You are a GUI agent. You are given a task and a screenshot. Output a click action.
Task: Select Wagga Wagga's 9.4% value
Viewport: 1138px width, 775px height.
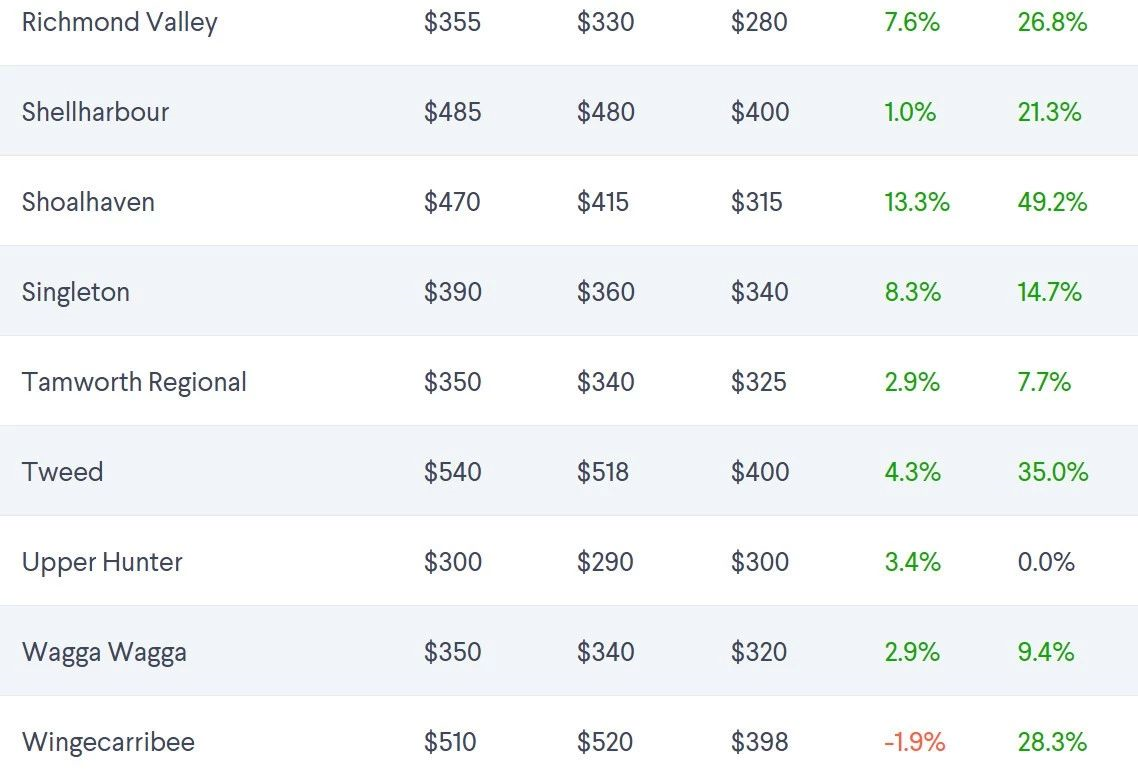[x=1046, y=652]
